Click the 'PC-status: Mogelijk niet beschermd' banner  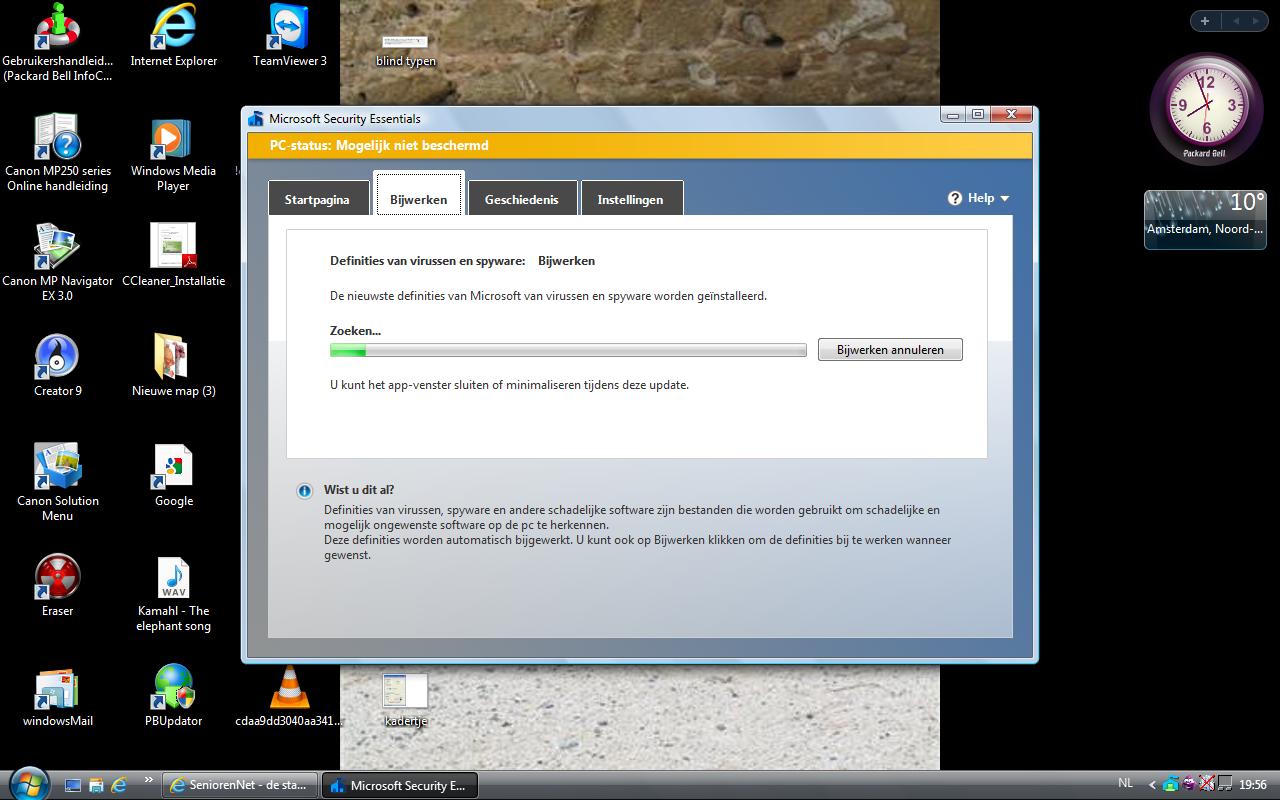pyautogui.click(x=639, y=146)
